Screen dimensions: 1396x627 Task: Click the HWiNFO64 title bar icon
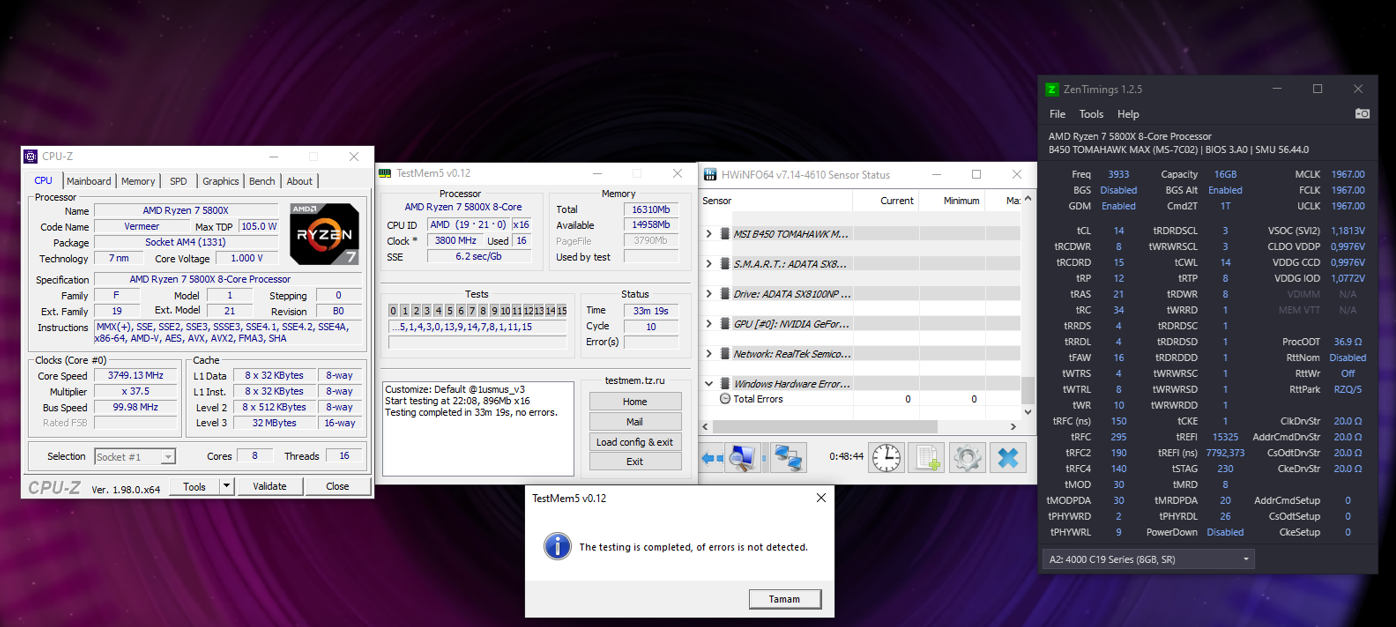tap(711, 174)
